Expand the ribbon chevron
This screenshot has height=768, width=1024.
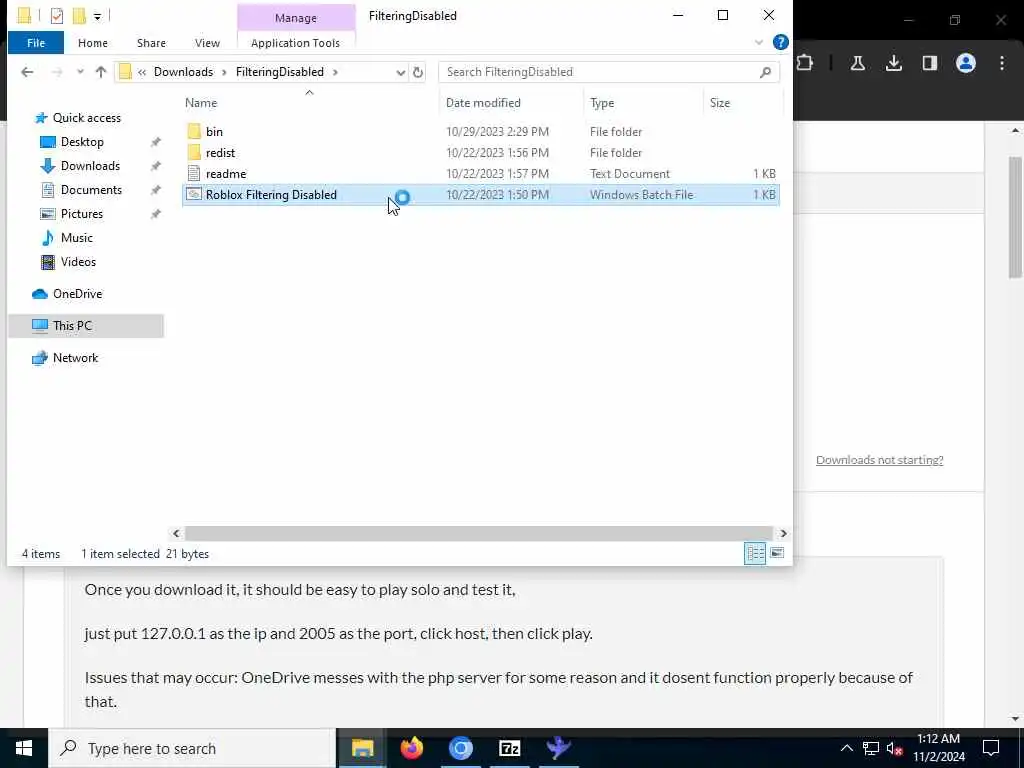758,42
